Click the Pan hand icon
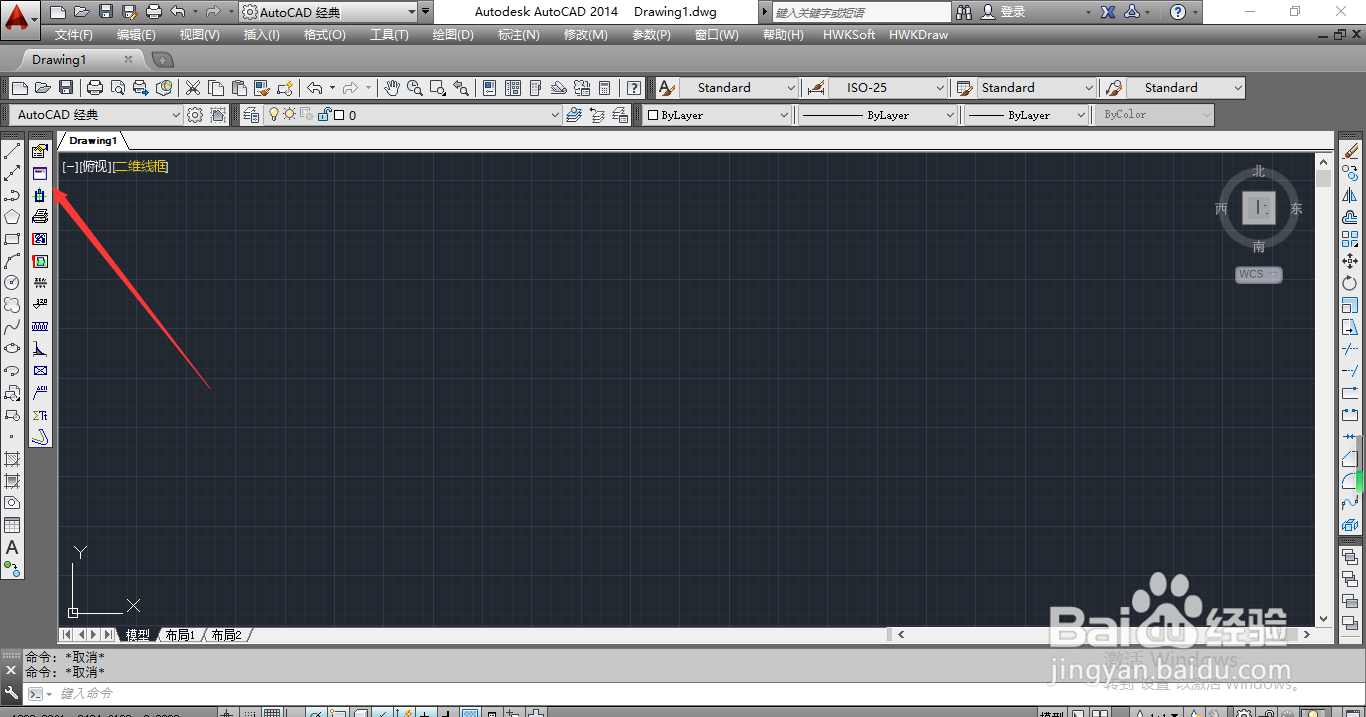Screen dimensions: 1366x717 [x=392, y=88]
